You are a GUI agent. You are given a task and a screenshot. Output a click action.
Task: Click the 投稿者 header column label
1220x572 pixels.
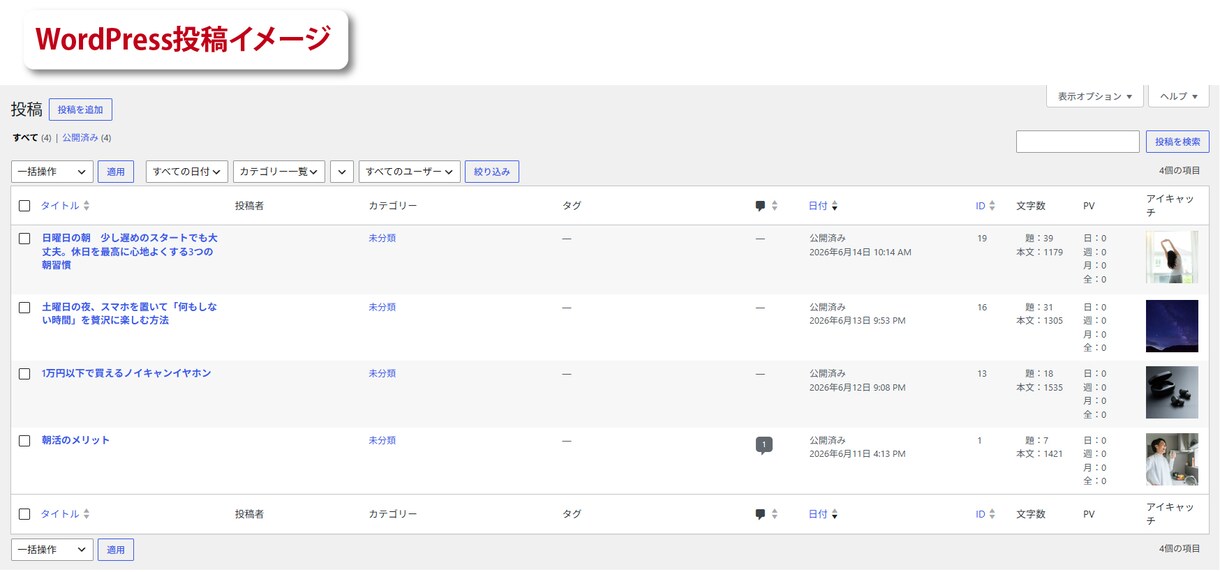click(x=249, y=206)
